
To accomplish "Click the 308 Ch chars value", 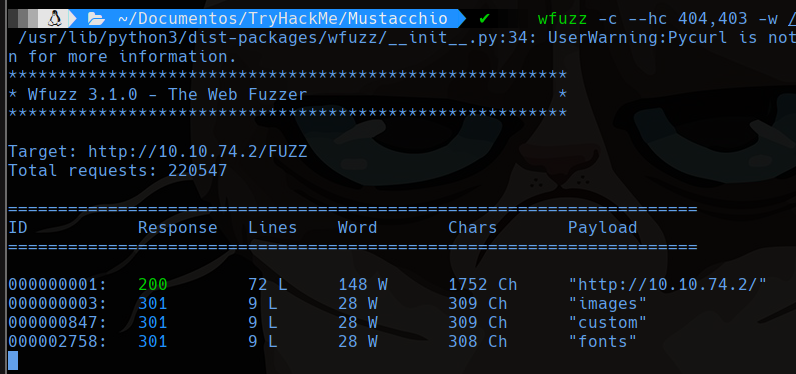I will (x=478, y=342).
